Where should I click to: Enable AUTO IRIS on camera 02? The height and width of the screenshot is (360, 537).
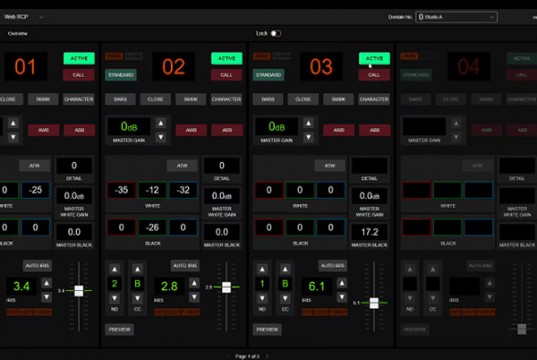coord(185,265)
